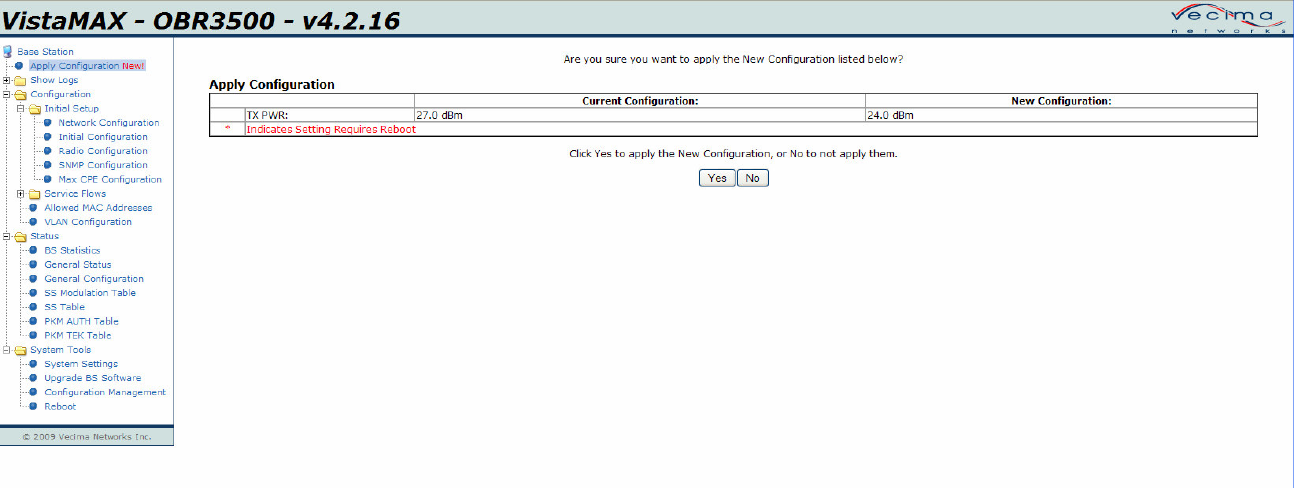Click the Show Logs folder icon
The height and width of the screenshot is (488, 1294).
tap(20, 80)
